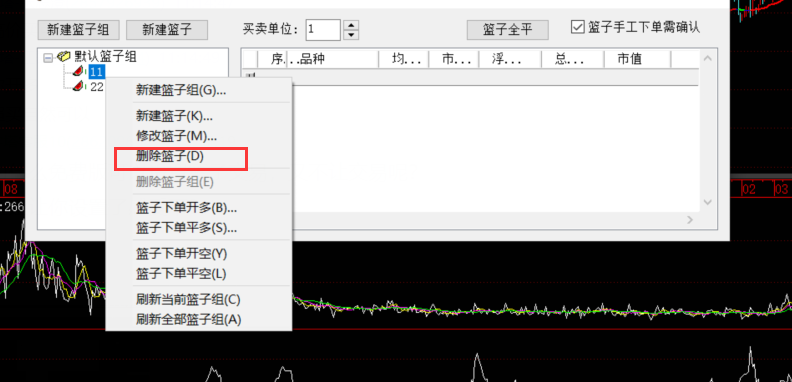This screenshot has height=382, width=792.
Task: Choose 新建篮子组(G)... from context menu
Action: pos(199,91)
